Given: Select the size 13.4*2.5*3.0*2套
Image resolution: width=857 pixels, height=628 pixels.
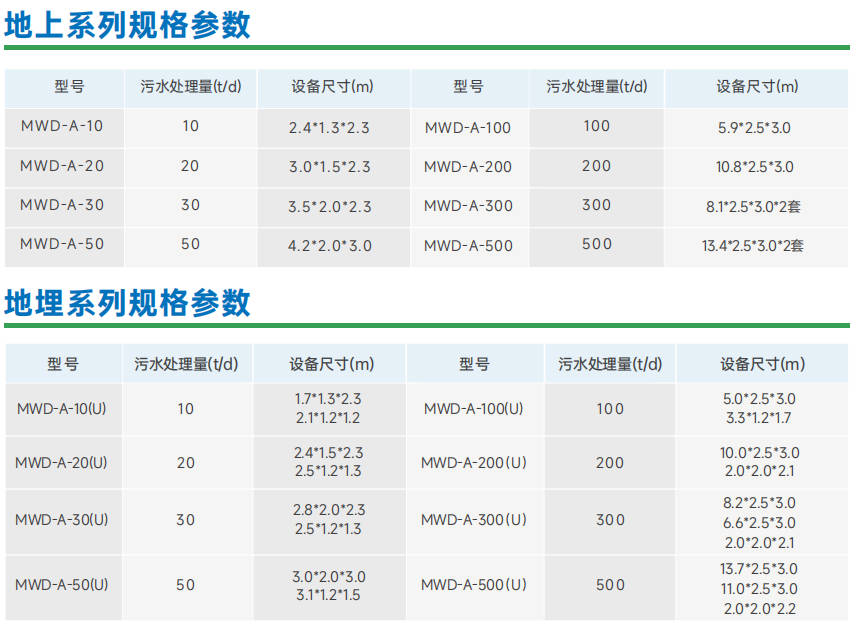Looking at the screenshot, I should (x=753, y=246).
